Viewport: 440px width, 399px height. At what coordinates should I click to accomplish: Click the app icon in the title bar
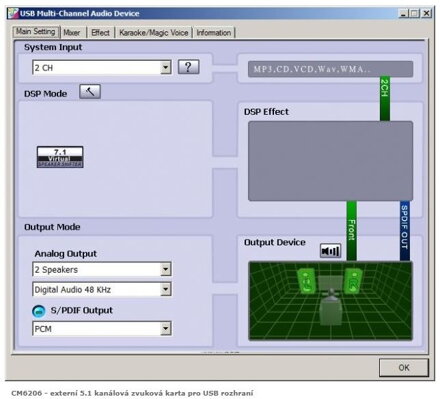coord(13,13)
